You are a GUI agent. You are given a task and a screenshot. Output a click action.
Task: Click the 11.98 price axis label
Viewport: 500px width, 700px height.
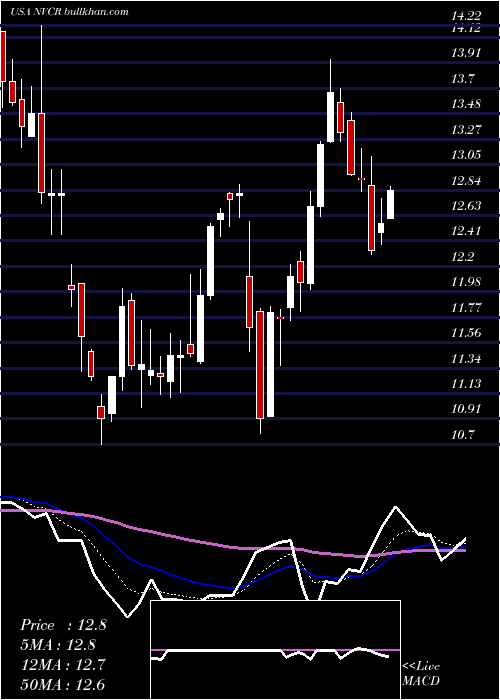click(x=466, y=282)
